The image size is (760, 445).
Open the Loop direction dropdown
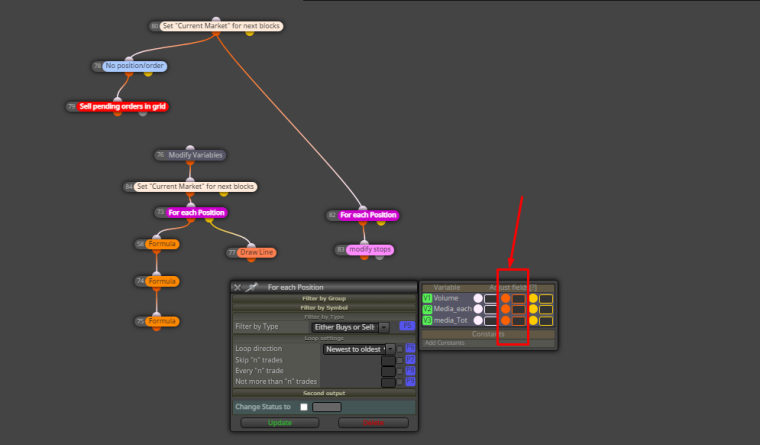[359, 349]
